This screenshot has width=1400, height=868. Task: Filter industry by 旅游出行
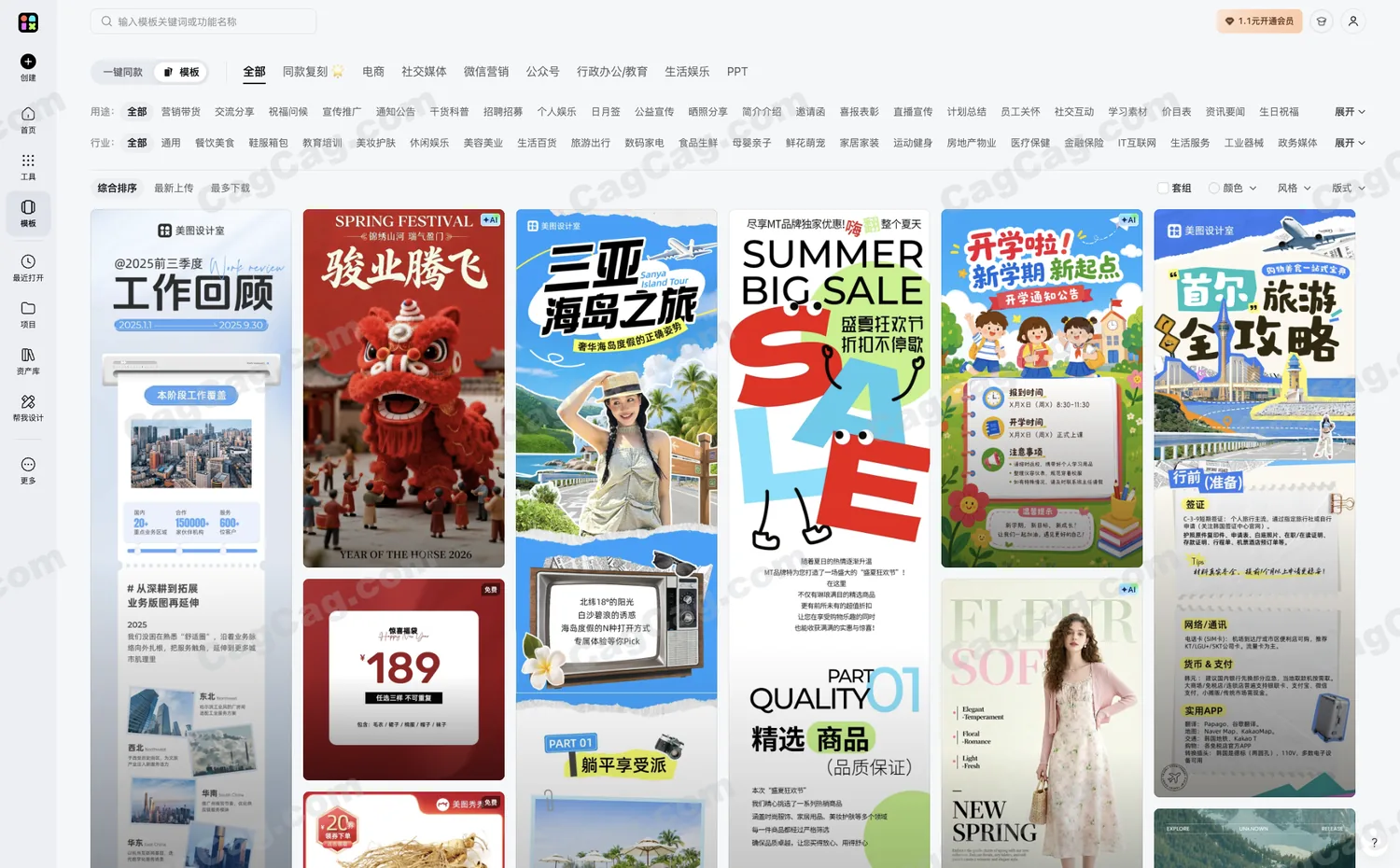pos(591,143)
